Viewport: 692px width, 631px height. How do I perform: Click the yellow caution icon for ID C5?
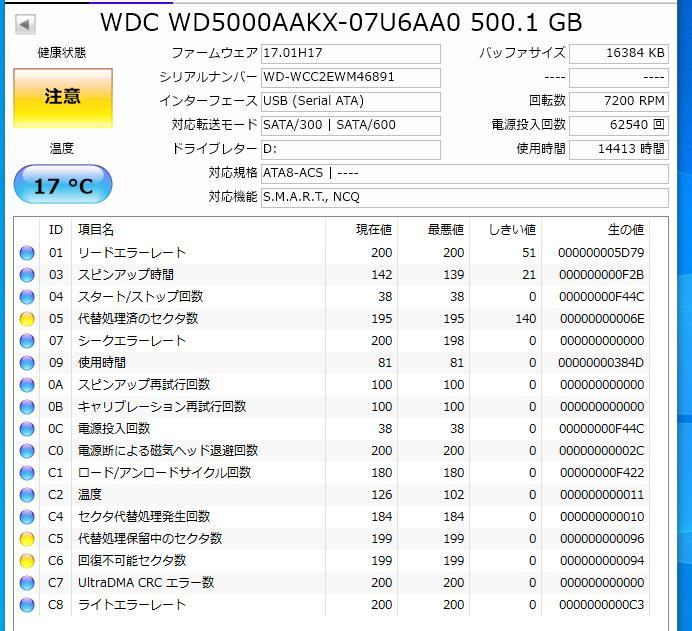click(27, 539)
